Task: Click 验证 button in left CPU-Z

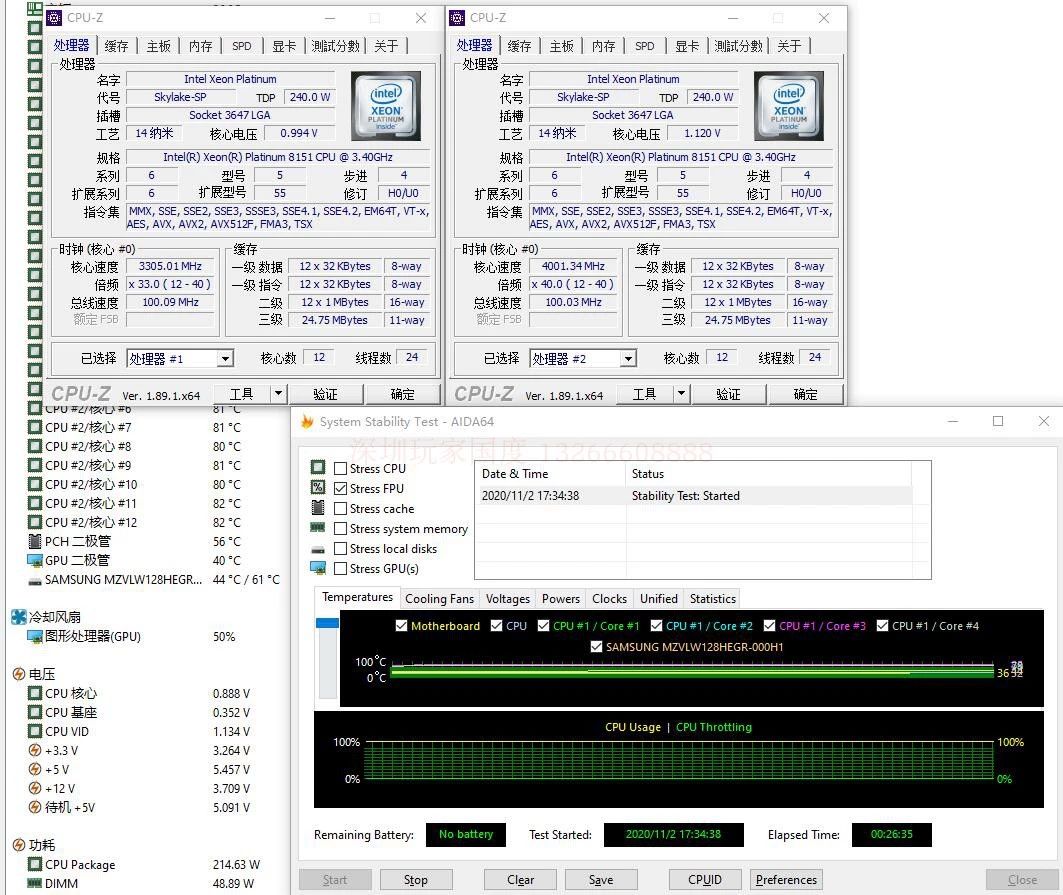Action: point(325,394)
